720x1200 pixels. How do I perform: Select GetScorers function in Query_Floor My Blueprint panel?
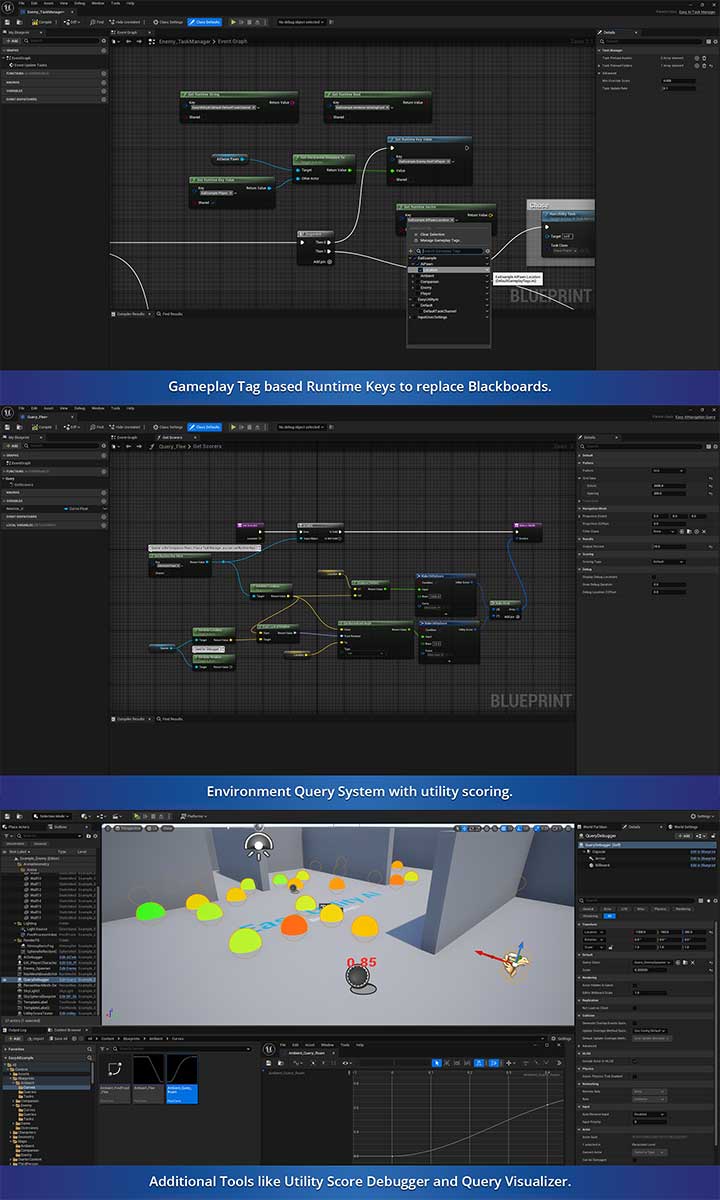click(x=24, y=485)
